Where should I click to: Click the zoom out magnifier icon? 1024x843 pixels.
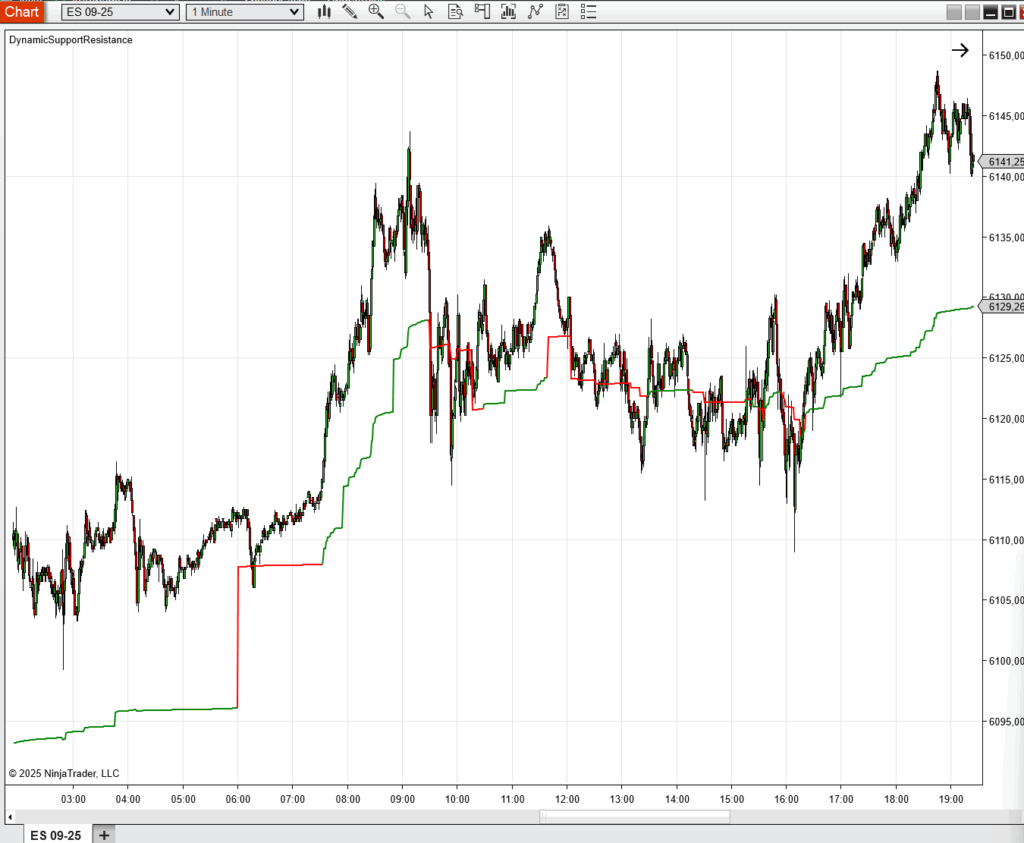(x=402, y=12)
